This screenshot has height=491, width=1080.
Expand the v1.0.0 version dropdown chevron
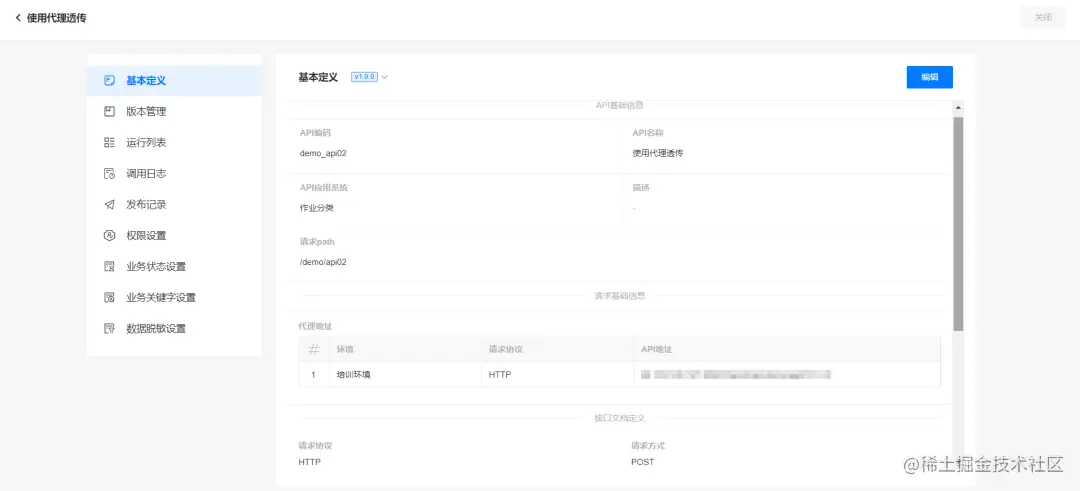pyautogui.click(x=384, y=77)
